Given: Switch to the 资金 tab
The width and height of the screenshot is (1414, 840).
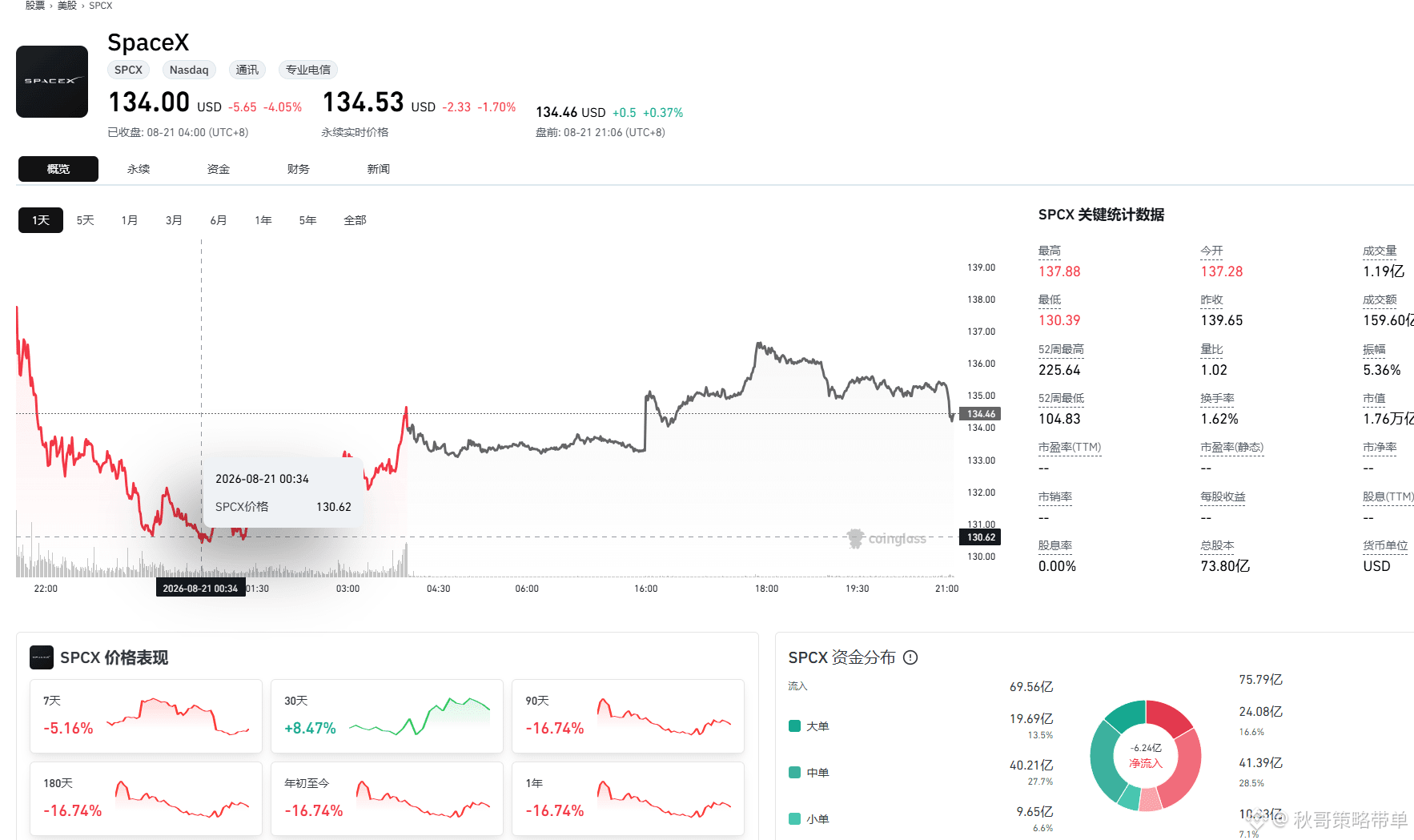Looking at the screenshot, I should click(219, 169).
